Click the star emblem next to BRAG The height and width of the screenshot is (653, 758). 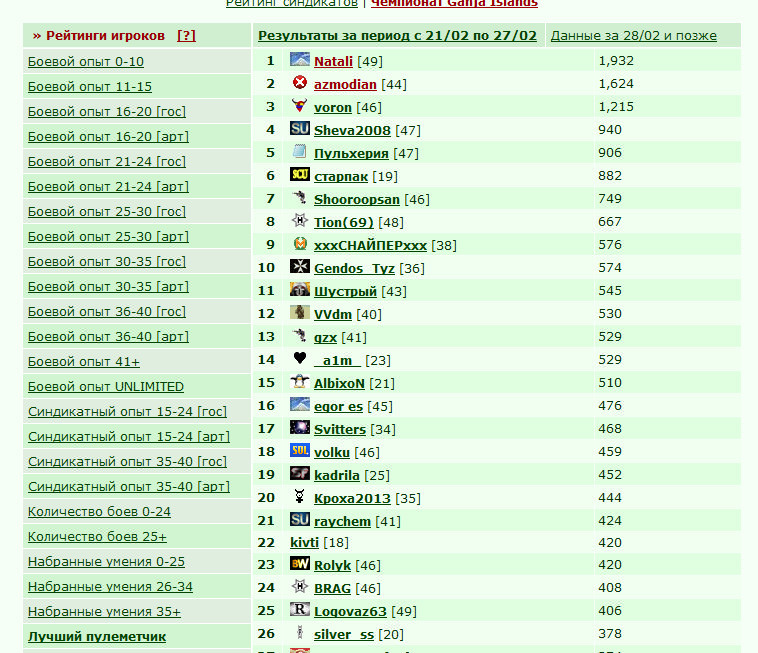tap(300, 586)
